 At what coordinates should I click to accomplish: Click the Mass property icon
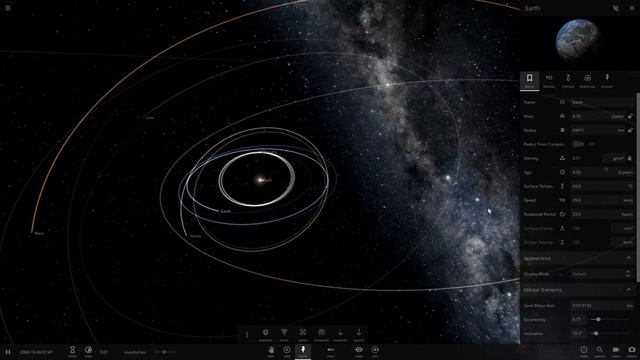click(562, 116)
